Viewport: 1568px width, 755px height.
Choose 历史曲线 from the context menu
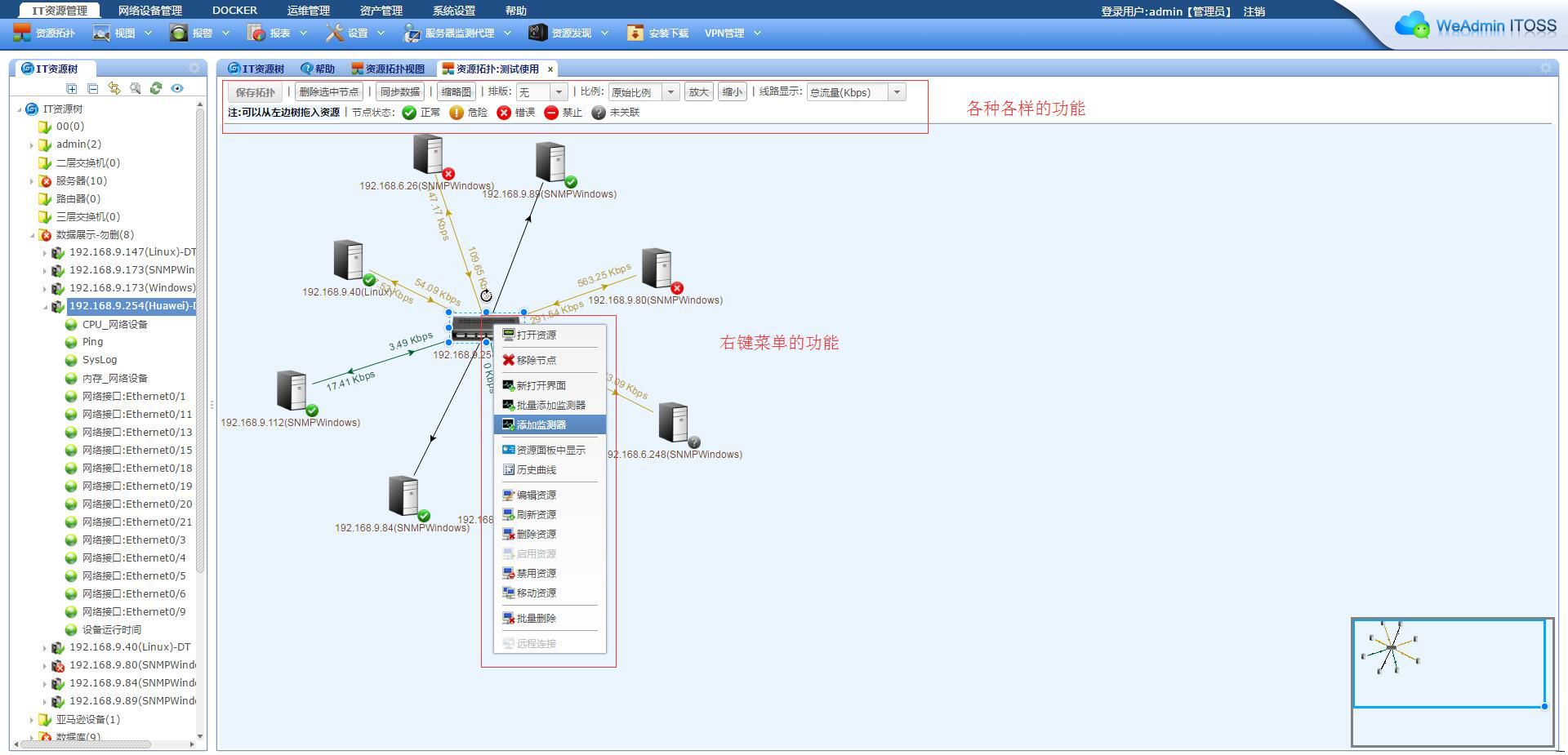tap(536, 469)
